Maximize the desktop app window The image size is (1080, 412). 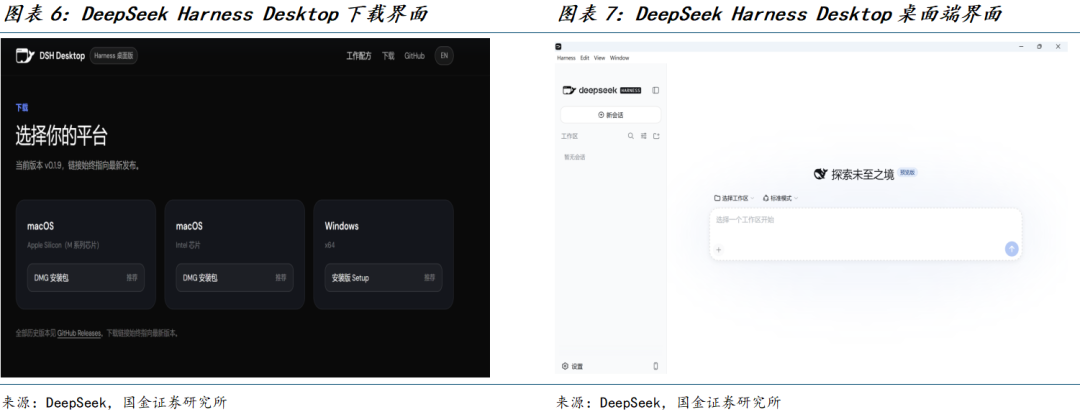click(x=1039, y=46)
